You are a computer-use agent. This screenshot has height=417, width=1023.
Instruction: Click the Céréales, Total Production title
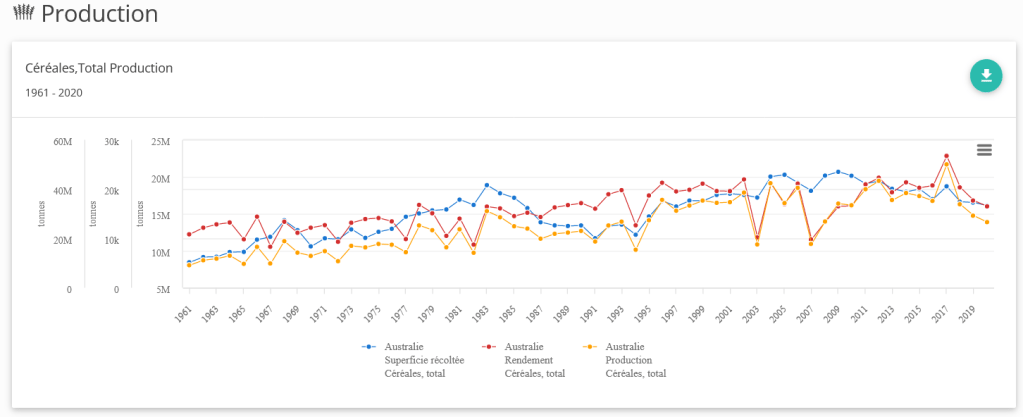coord(99,68)
